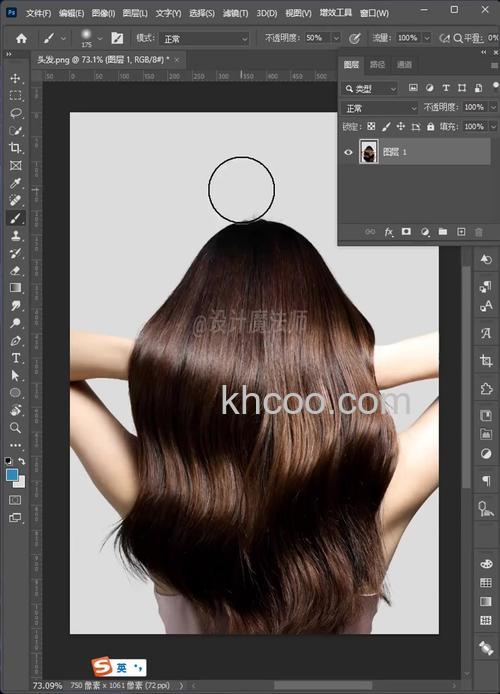Select the Gradient tool
This screenshot has height=694, width=500.
(15, 288)
